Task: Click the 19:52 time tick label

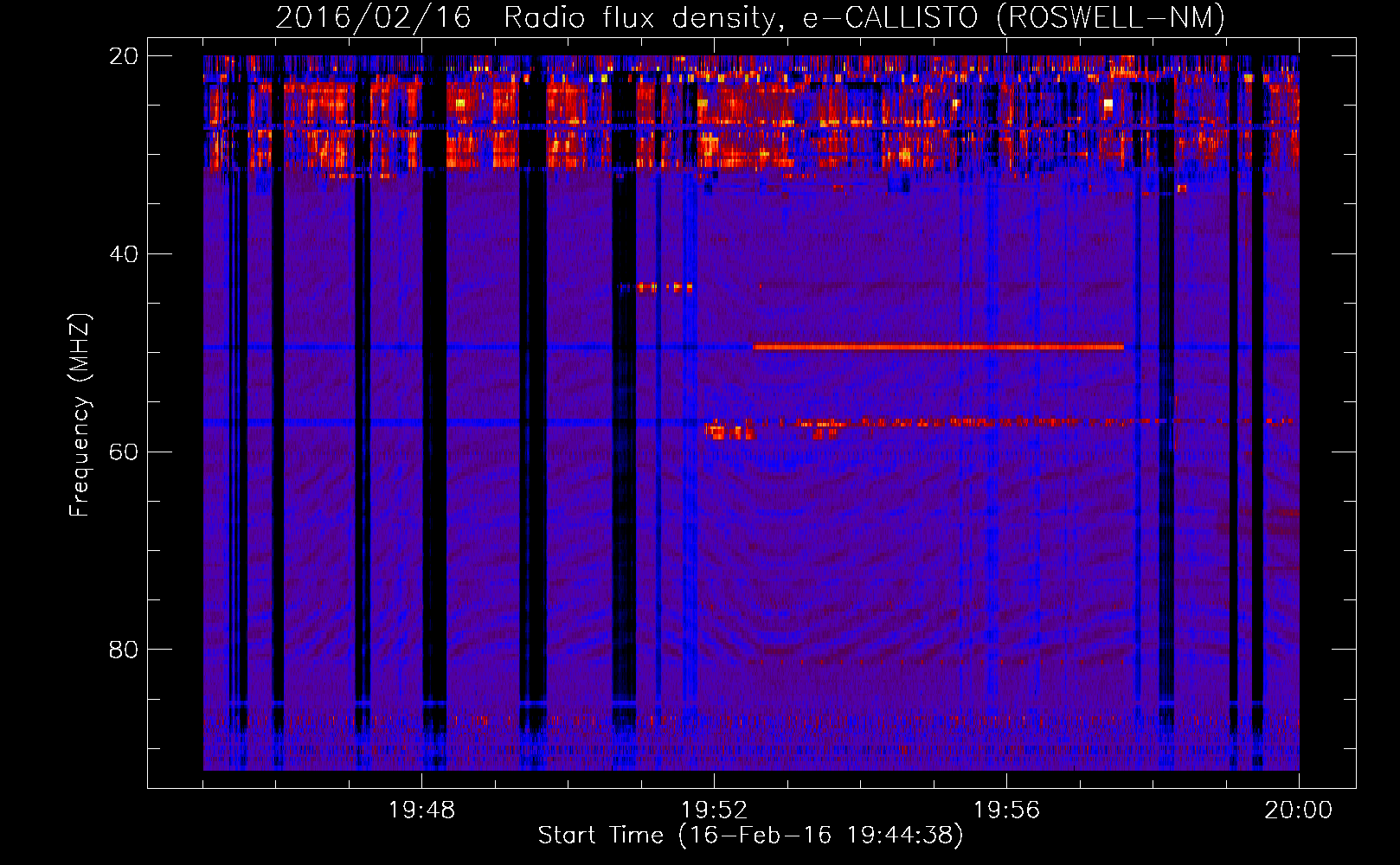Action: [714, 811]
